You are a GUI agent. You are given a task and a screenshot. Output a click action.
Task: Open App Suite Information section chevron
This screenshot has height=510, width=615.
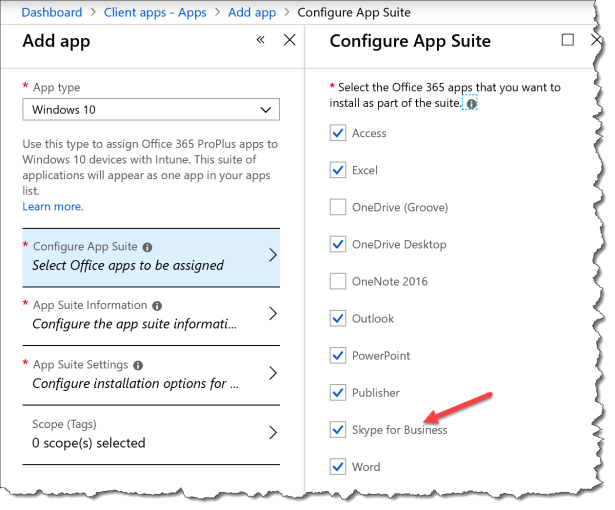(x=273, y=313)
